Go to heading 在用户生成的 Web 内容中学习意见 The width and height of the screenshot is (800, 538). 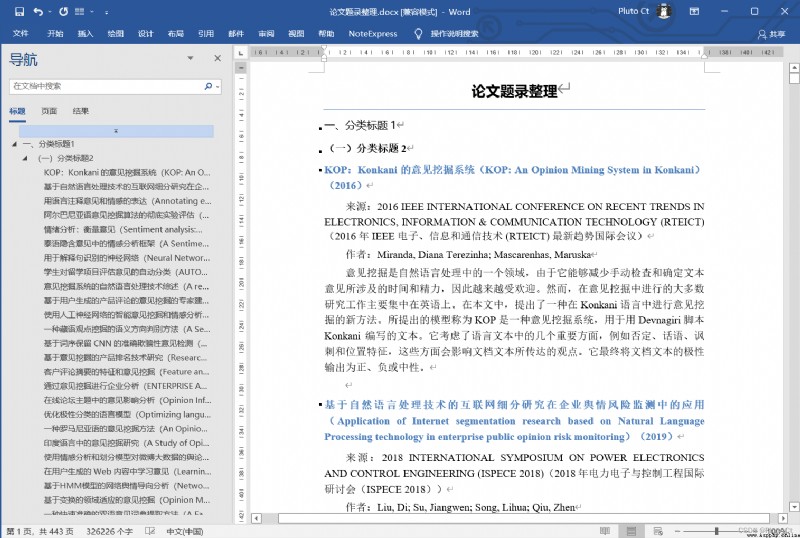[x=127, y=472]
